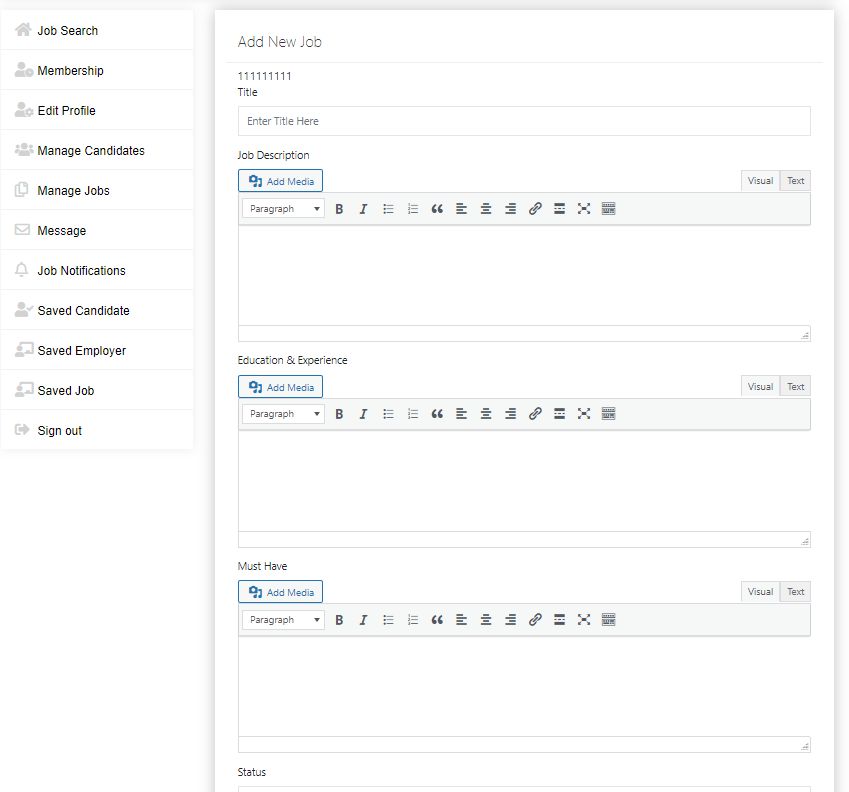Sign out from the sidebar

[59, 430]
